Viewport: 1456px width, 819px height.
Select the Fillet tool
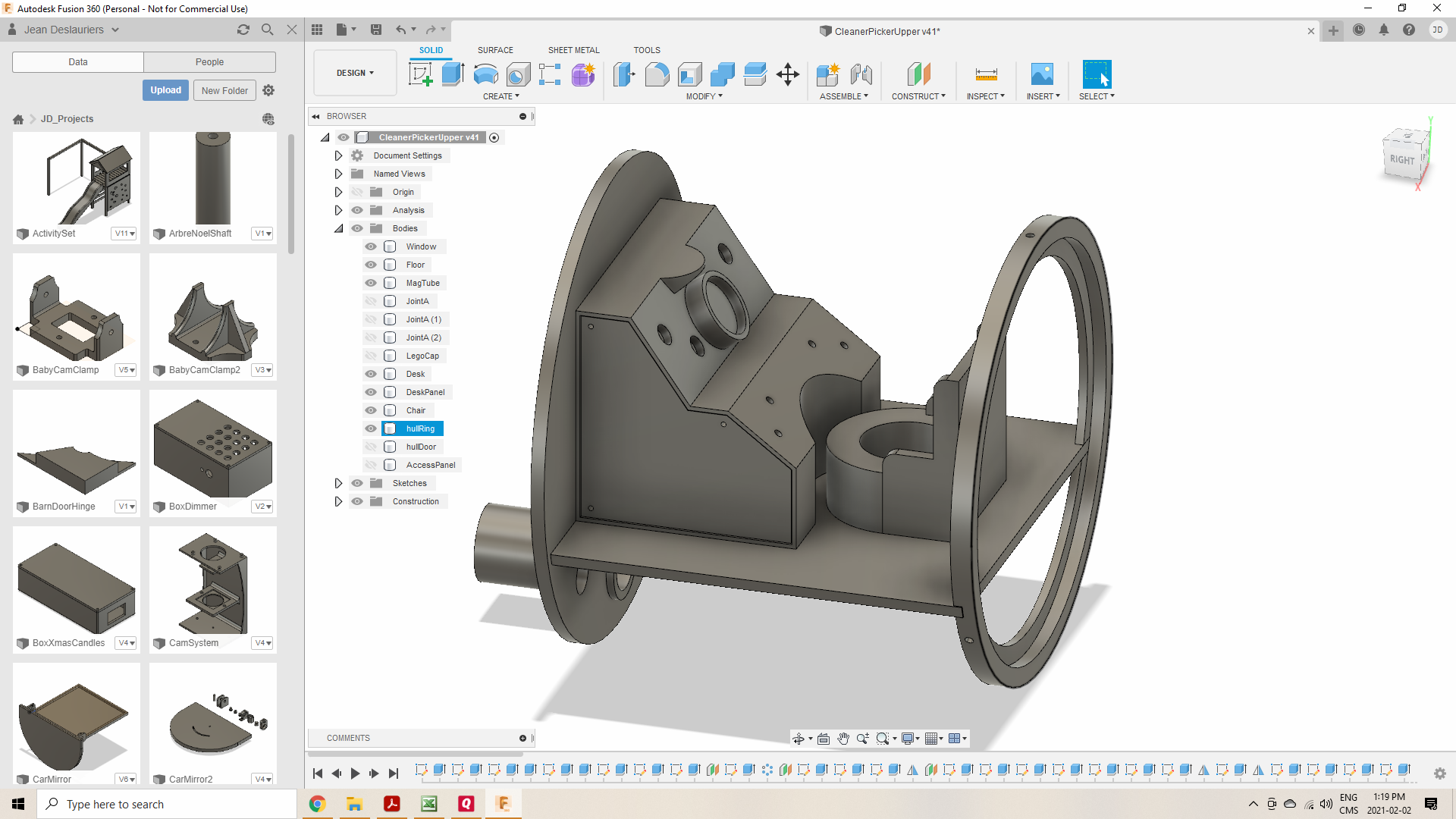[x=657, y=74]
